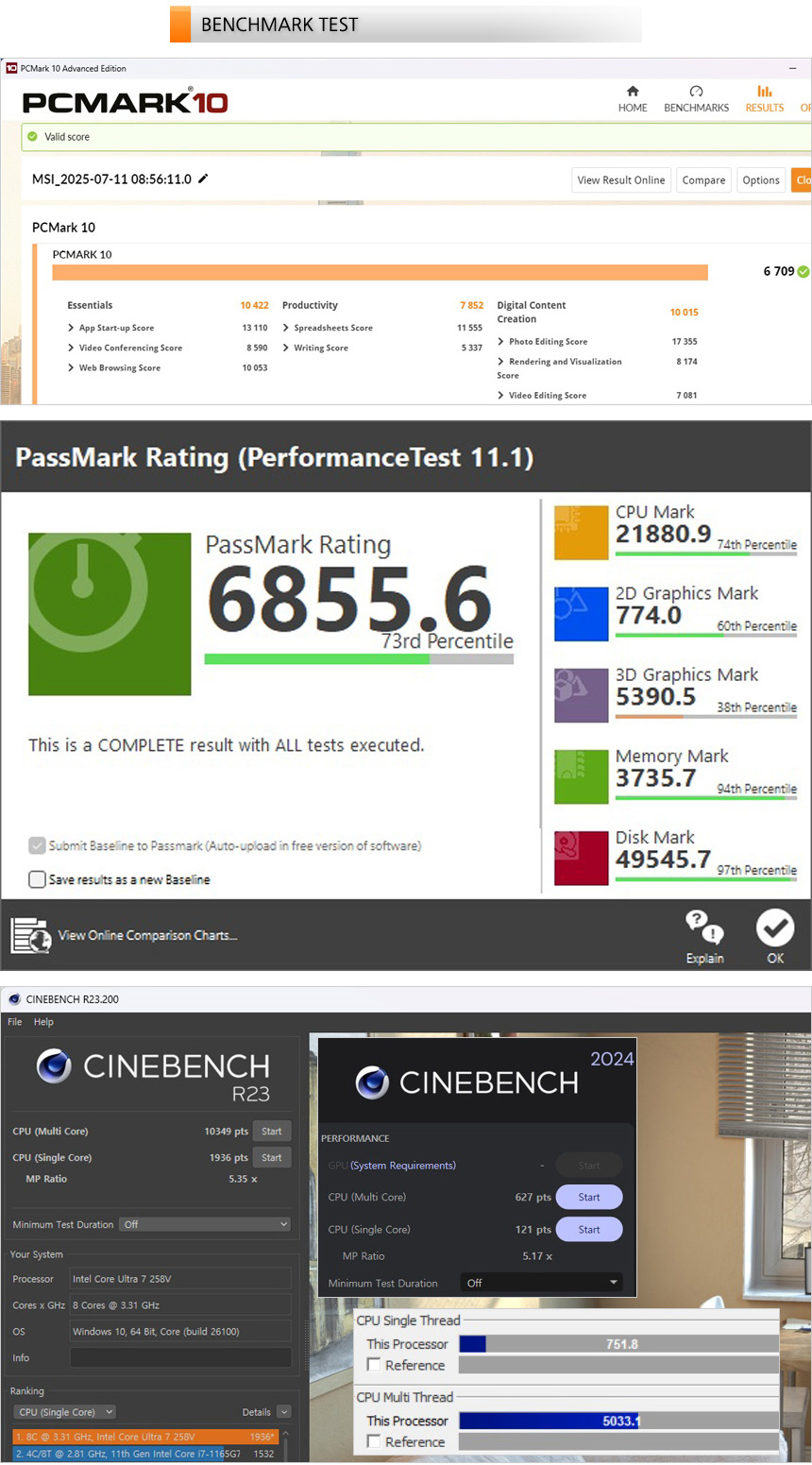This screenshot has height=1465, width=812.
Task: Click the pencil icon to rename result
Action: click(203, 179)
